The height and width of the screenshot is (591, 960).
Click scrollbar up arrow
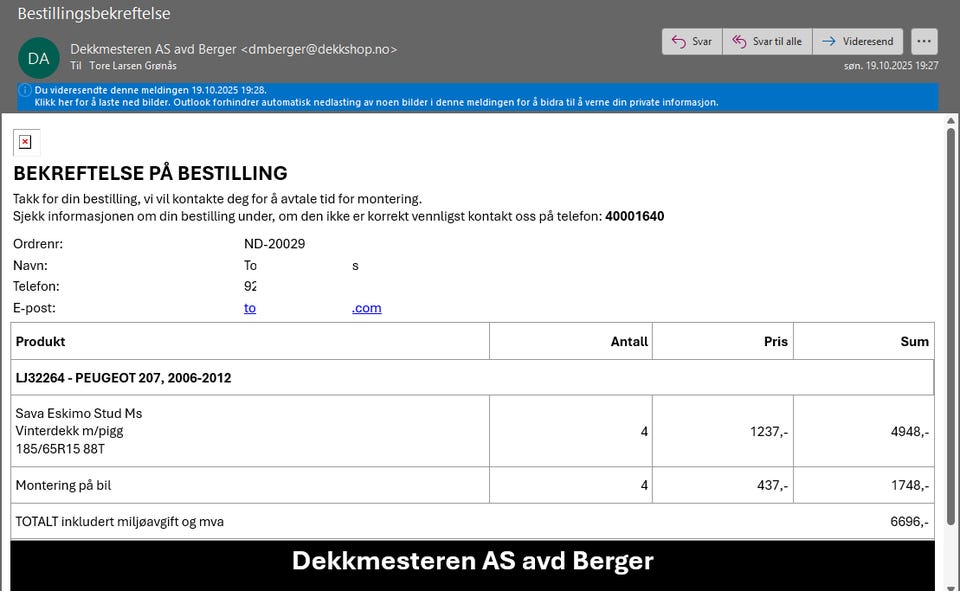(950, 120)
